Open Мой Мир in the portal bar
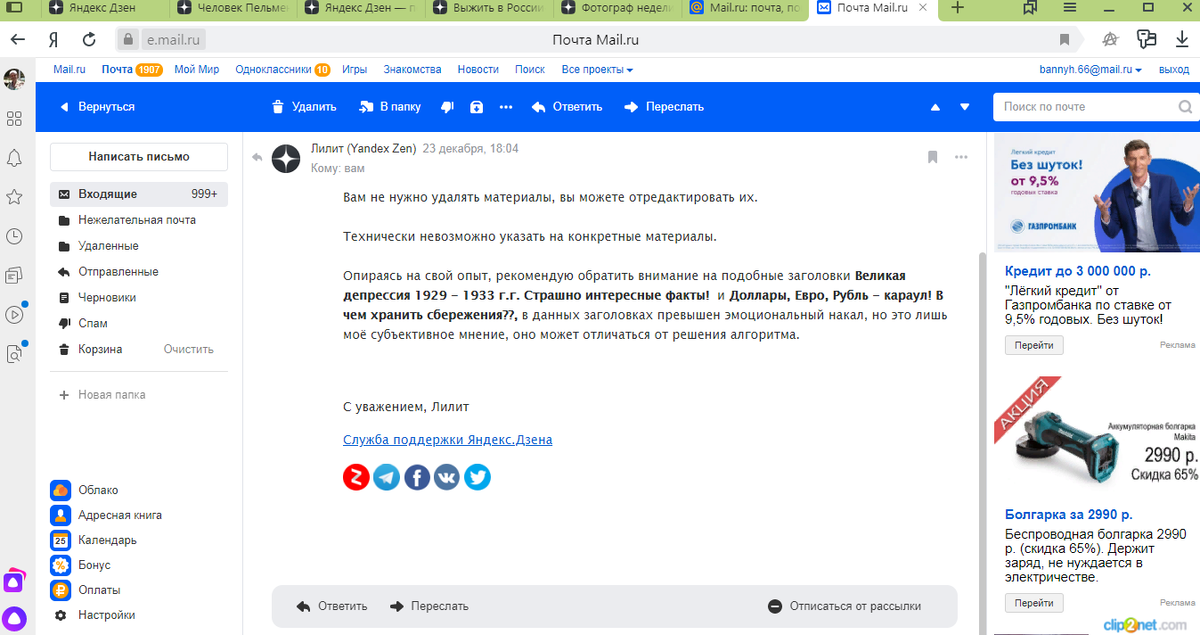Image resolution: width=1200 pixels, height=635 pixels. (196, 70)
